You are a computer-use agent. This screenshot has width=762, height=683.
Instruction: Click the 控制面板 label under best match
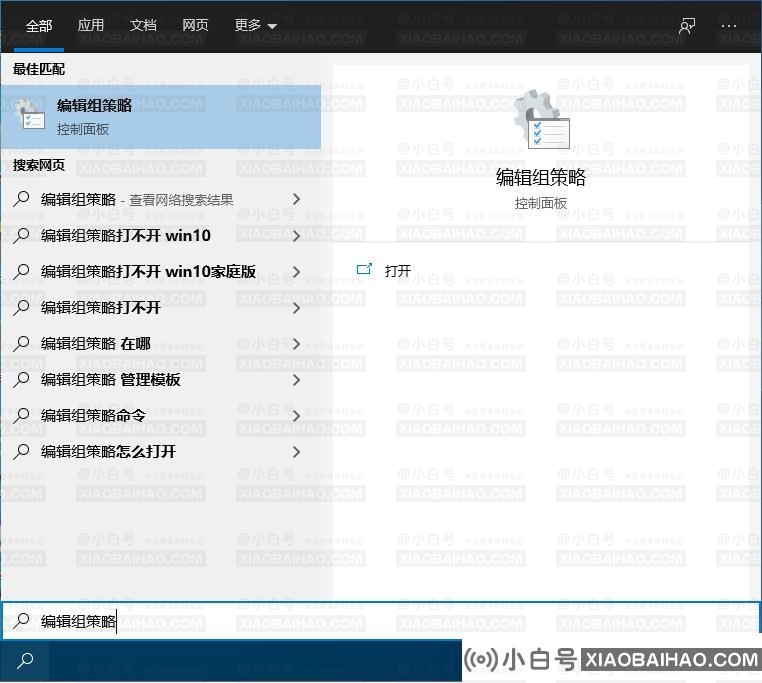coord(83,129)
